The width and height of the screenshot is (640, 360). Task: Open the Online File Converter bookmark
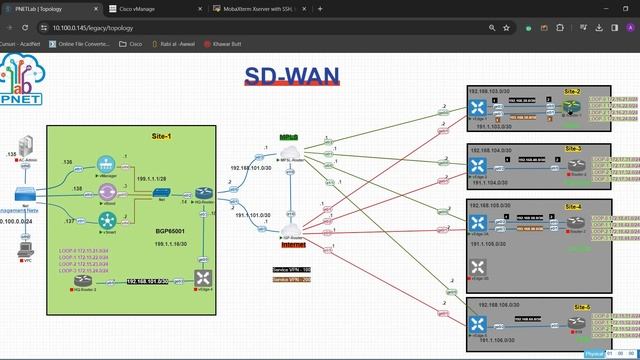click(x=79, y=44)
